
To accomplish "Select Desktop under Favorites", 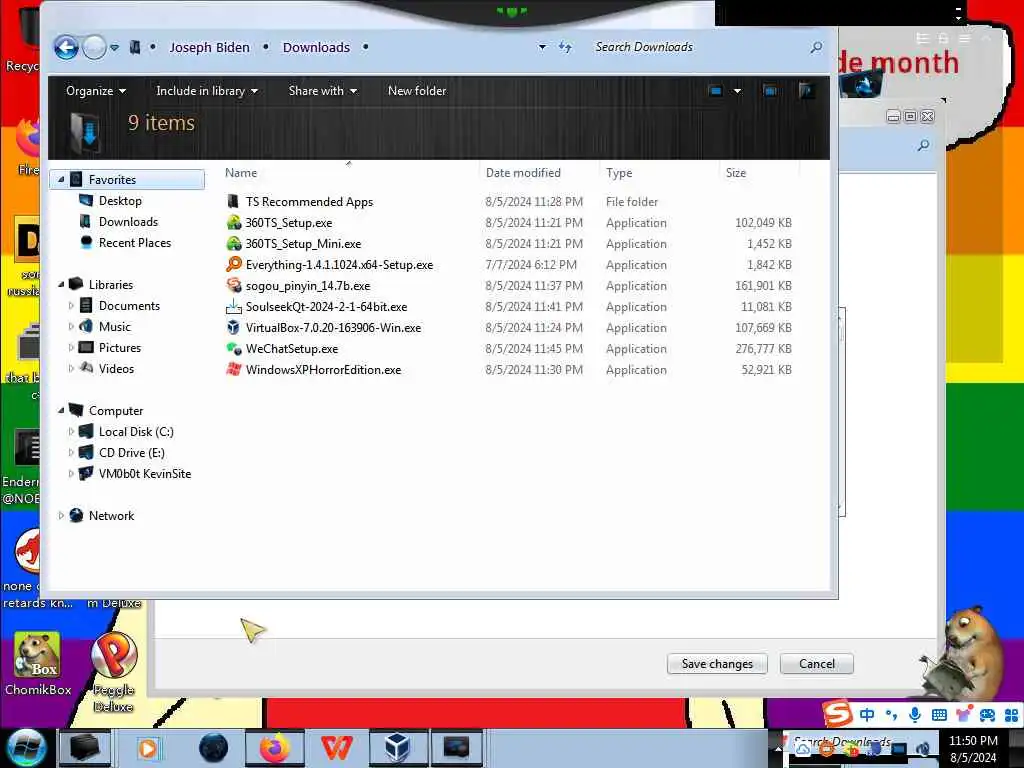I will click(x=120, y=200).
